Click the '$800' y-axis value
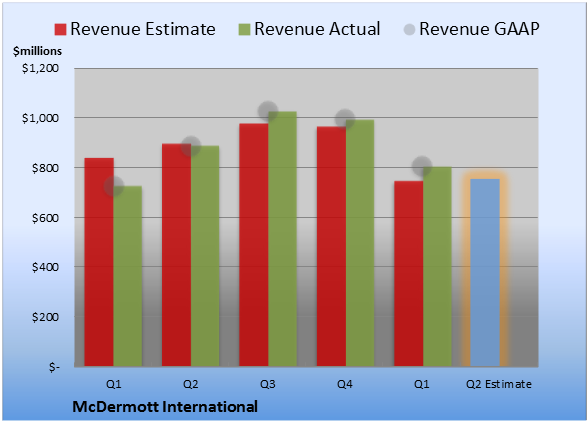 [45, 168]
